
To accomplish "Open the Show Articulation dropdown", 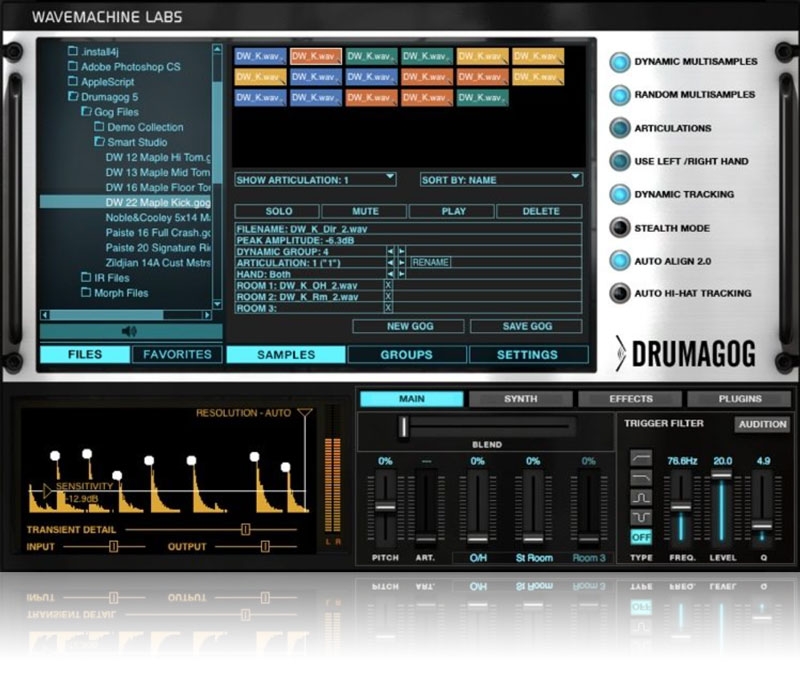I will (x=315, y=180).
